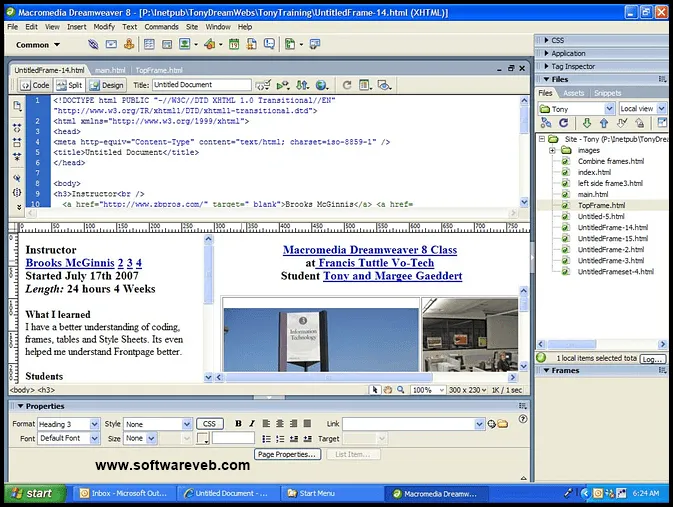Choose the Select arrow tool
This screenshot has height=507, width=673.
click(375, 390)
